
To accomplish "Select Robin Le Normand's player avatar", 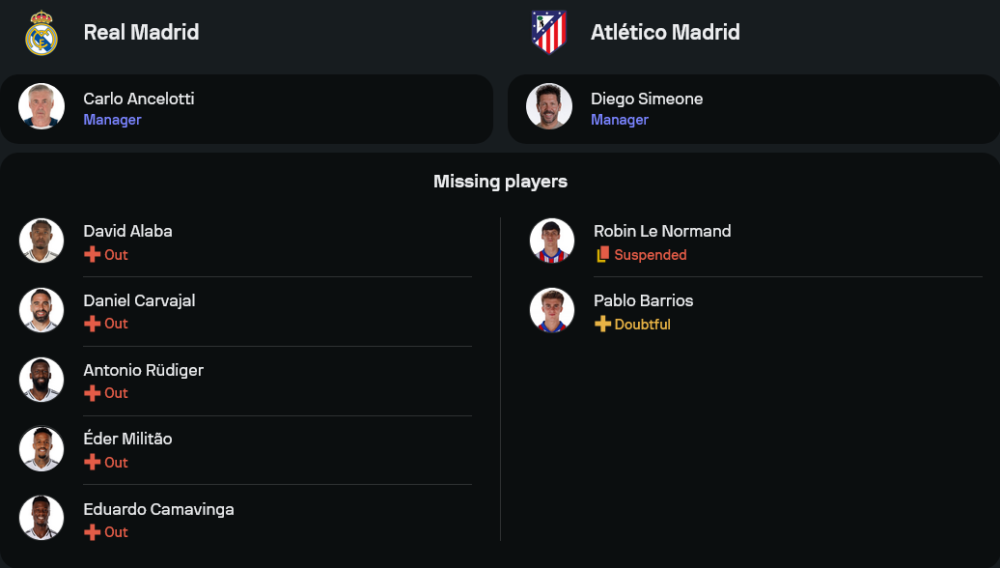I will [552, 241].
